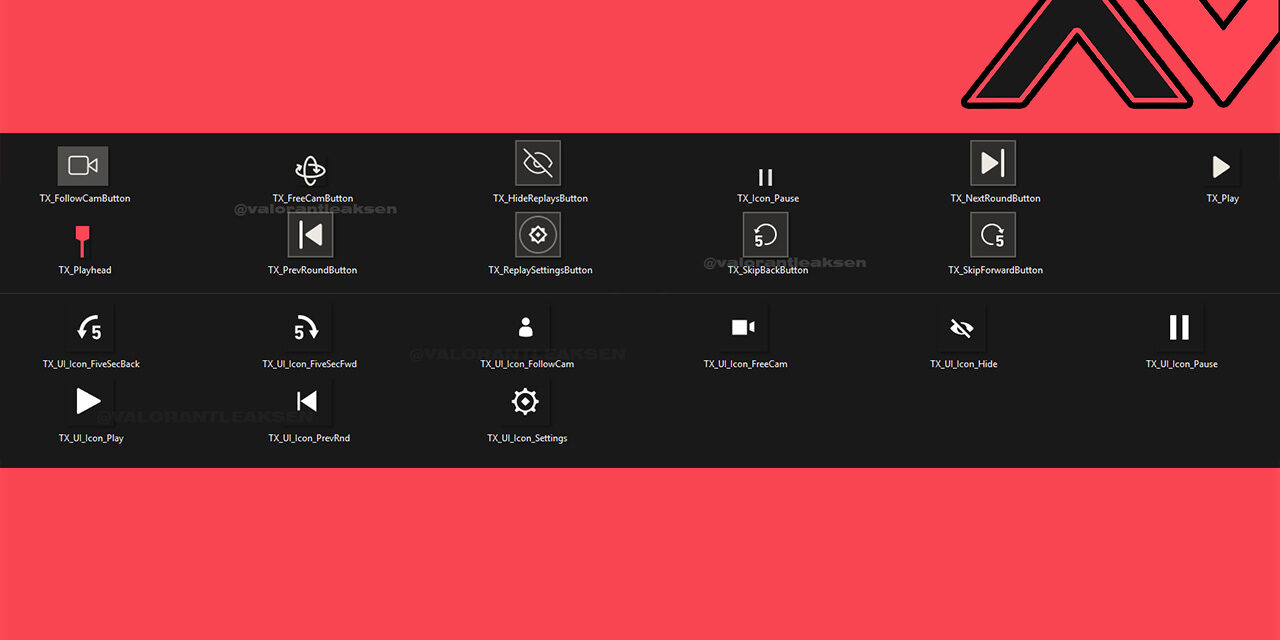Click the TX_UI_Icon_Play white triangle

tap(89, 401)
